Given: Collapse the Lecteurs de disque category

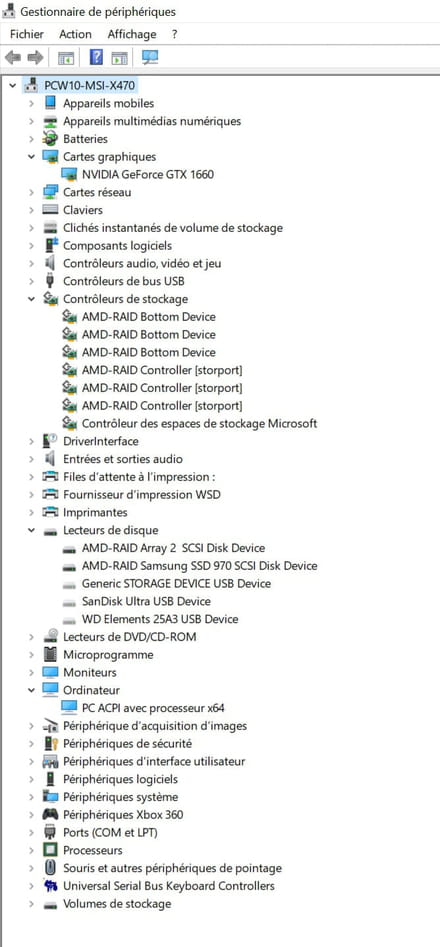Looking at the screenshot, I should (31, 530).
